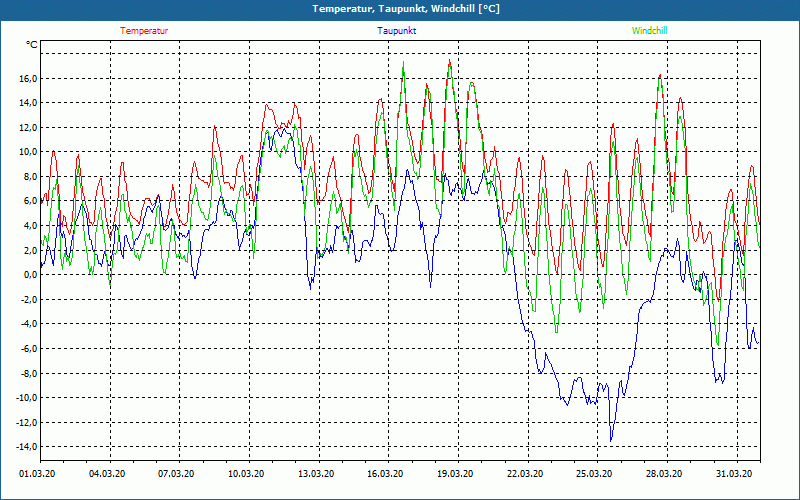Image resolution: width=800 pixels, height=500 pixels.
Task: Click the red Temperatur legend label
Action: (x=144, y=31)
